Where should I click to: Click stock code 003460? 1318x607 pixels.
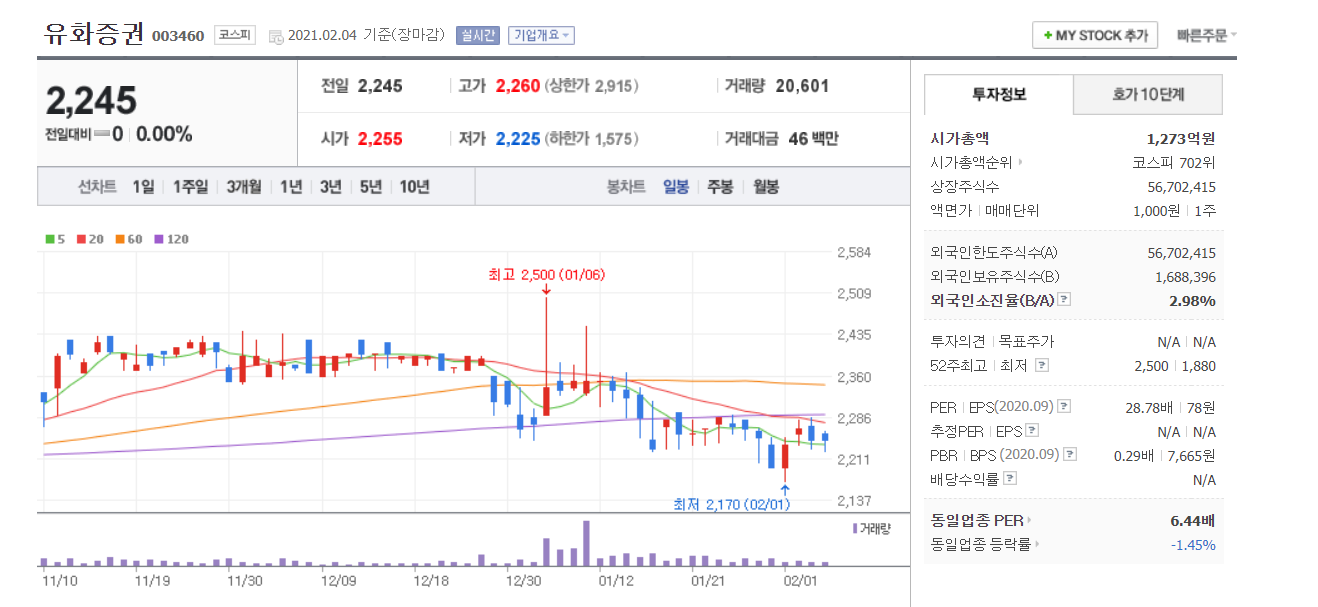click(x=178, y=37)
